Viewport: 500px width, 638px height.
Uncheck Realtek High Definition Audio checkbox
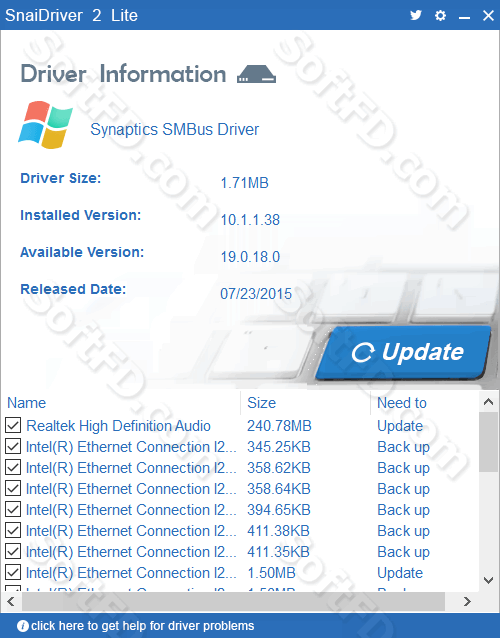pyautogui.click(x=13, y=426)
